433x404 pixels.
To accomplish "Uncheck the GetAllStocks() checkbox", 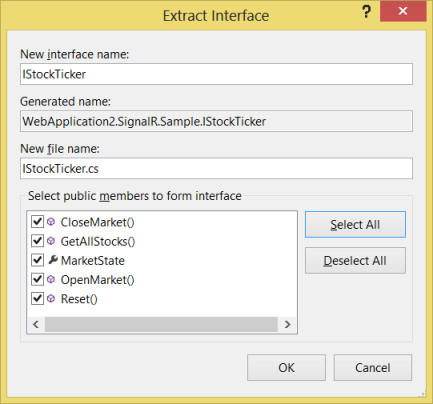I will point(37,241).
